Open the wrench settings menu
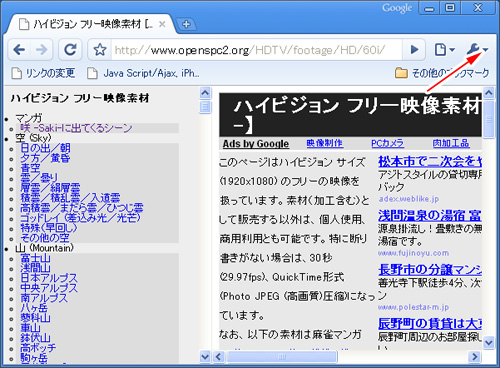The height and width of the screenshot is (368, 500). point(477,50)
